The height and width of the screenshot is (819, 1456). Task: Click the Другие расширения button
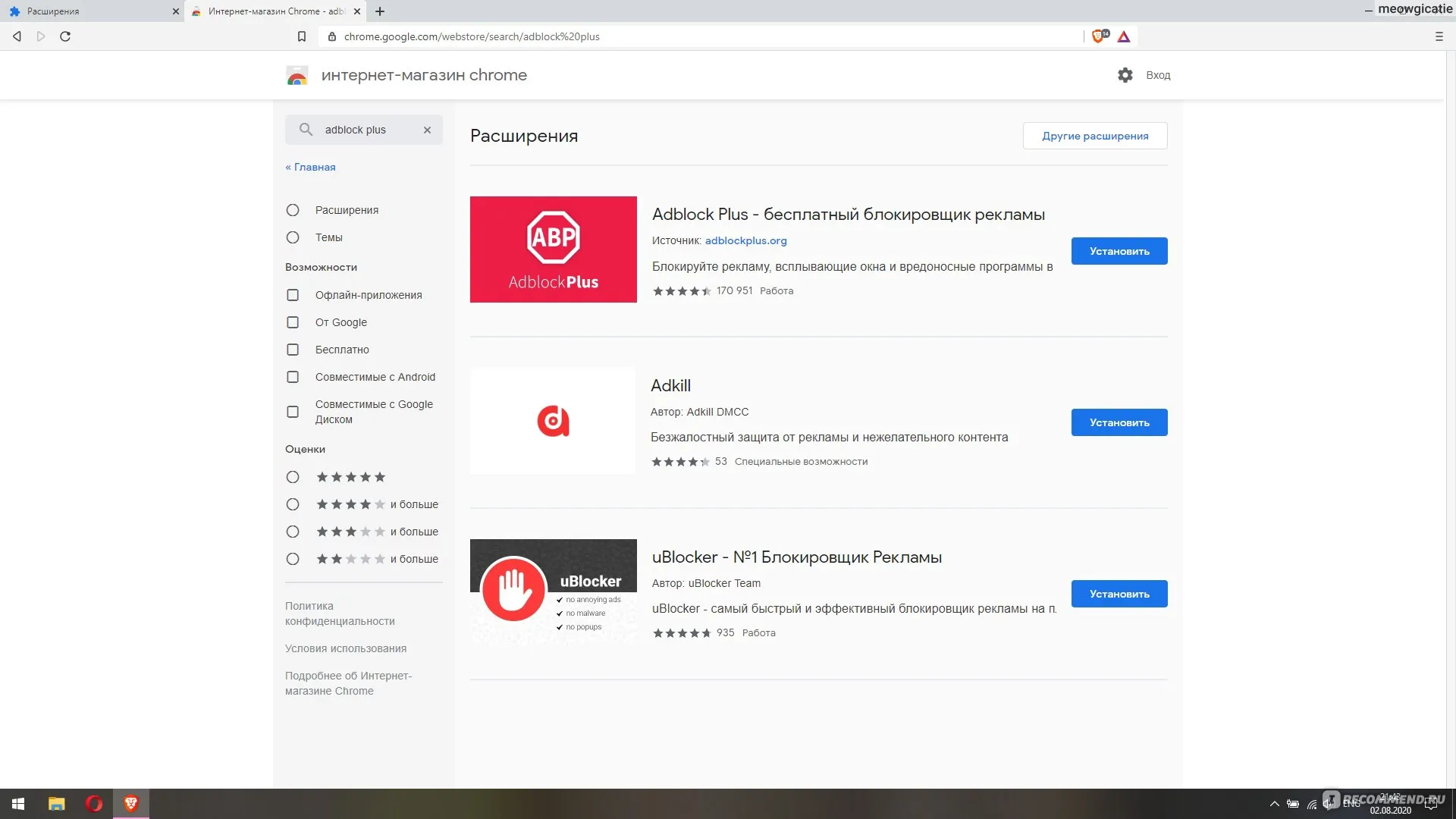point(1095,136)
